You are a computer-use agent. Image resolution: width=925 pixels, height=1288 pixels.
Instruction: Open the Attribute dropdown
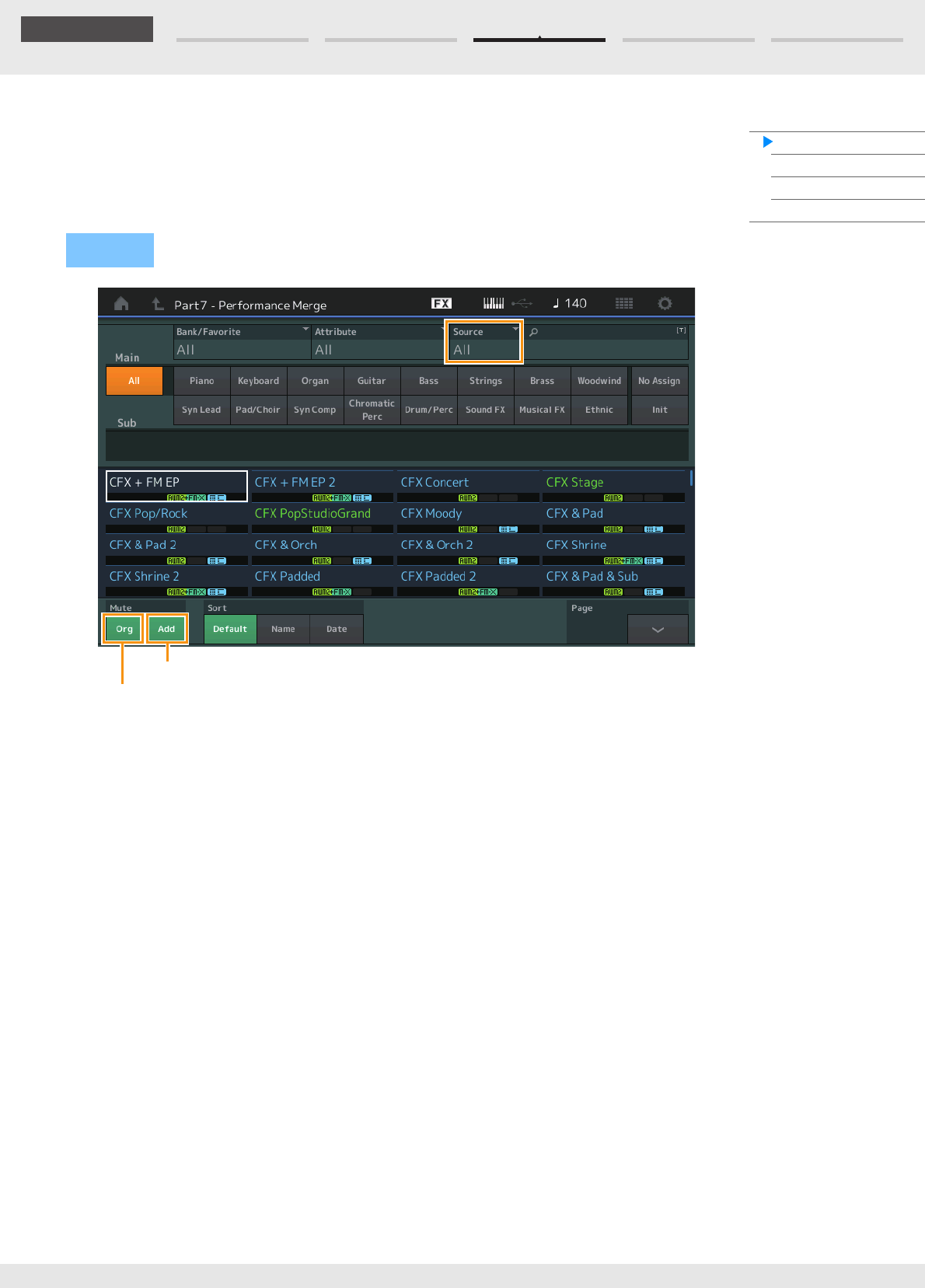[379, 341]
